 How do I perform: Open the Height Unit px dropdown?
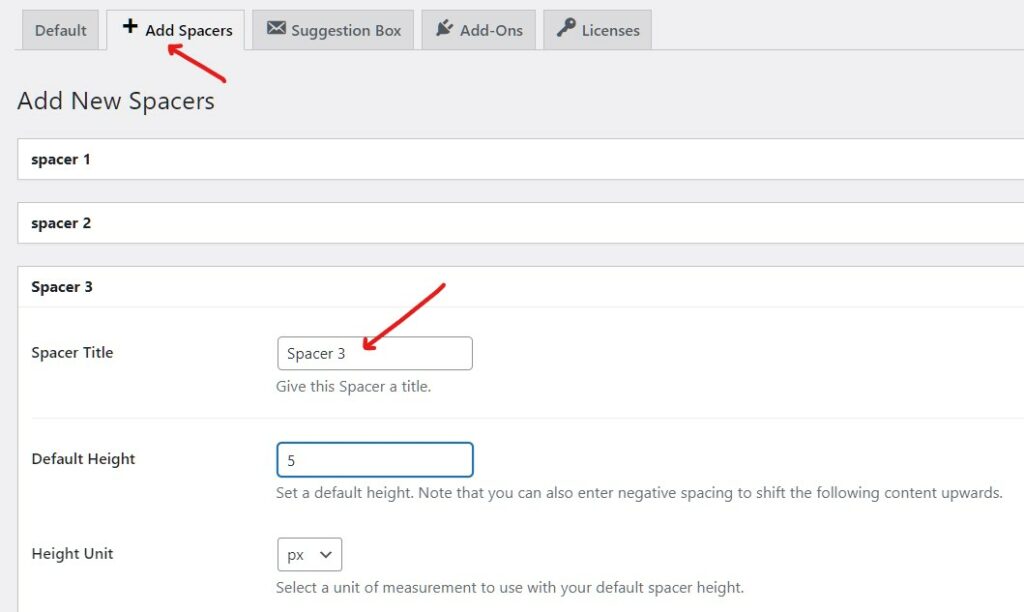[x=309, y=554]
